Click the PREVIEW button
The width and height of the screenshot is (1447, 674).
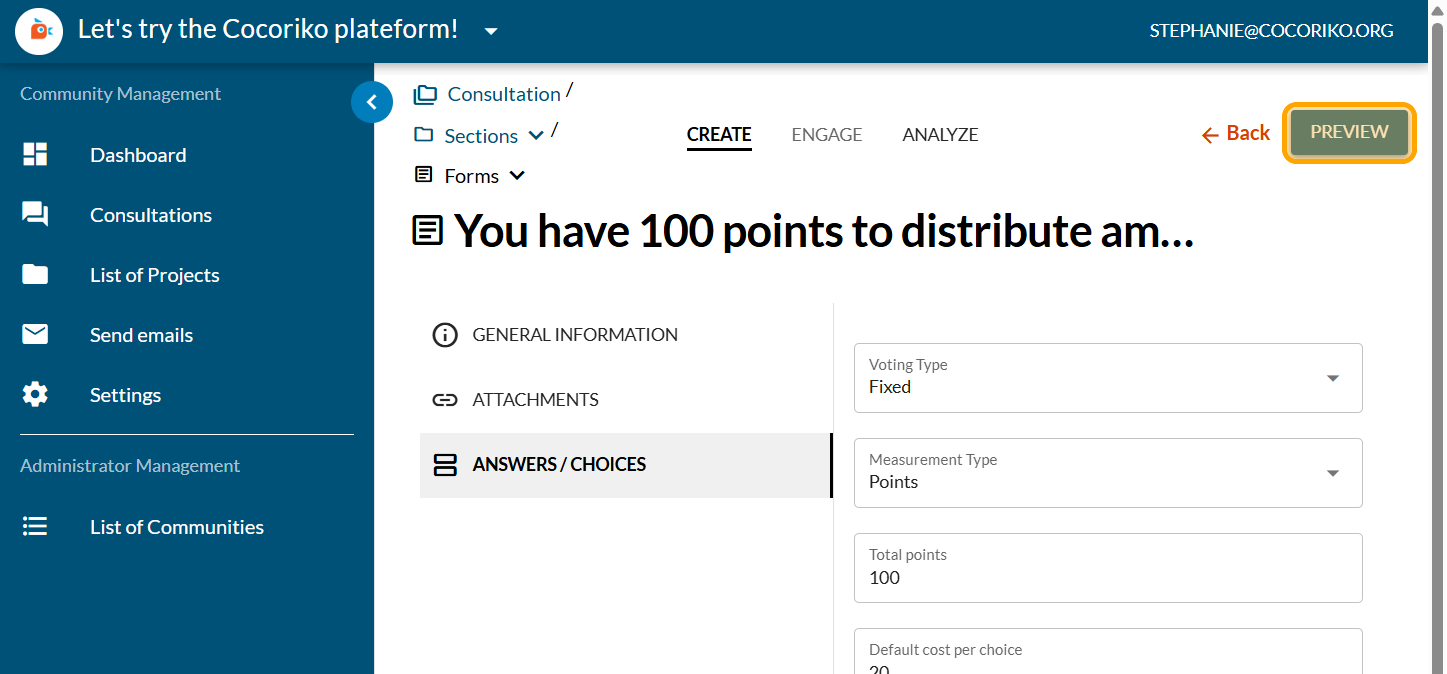(x=1348, y=132)
